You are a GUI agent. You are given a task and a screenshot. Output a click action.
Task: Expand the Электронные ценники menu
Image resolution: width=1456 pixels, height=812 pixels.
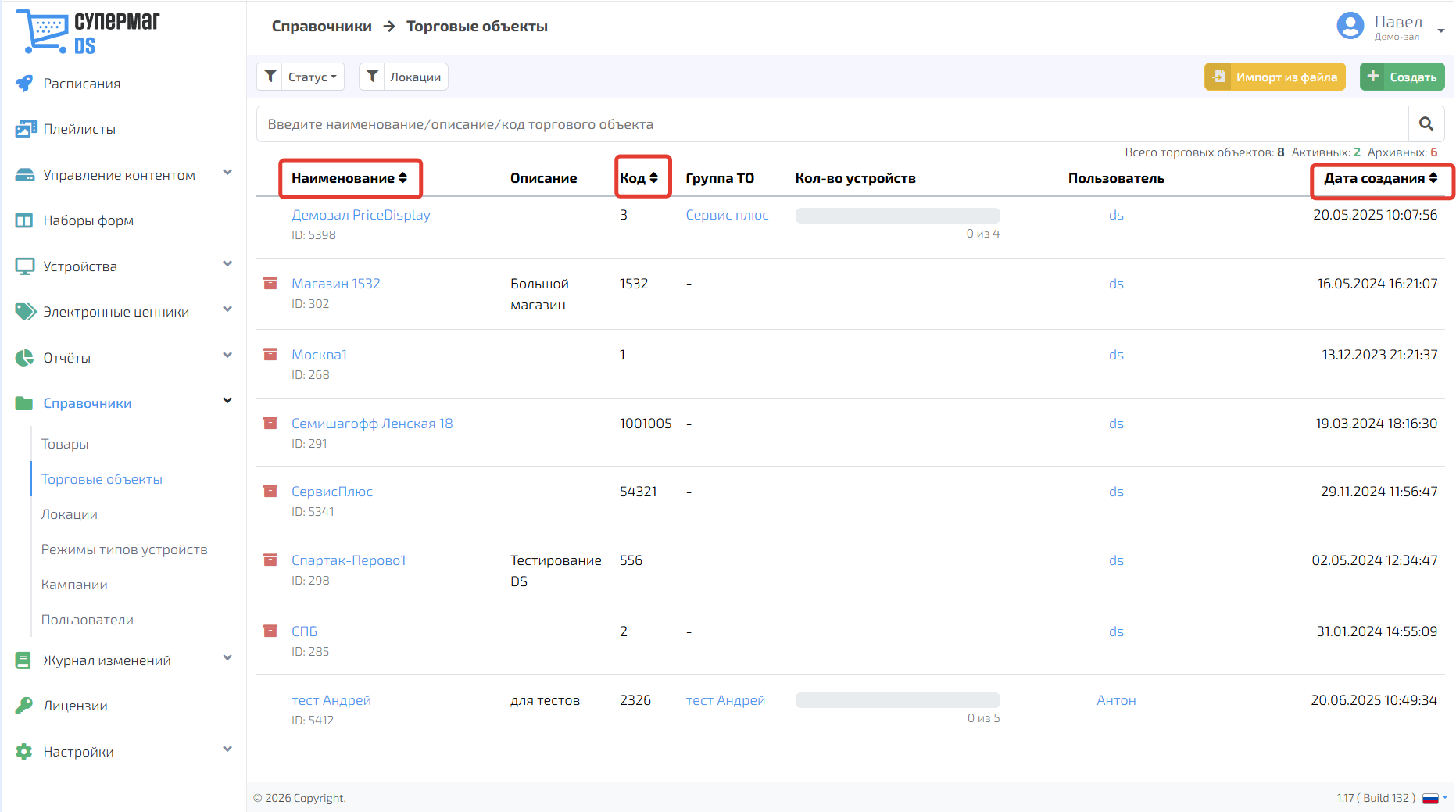pos(123,312)
